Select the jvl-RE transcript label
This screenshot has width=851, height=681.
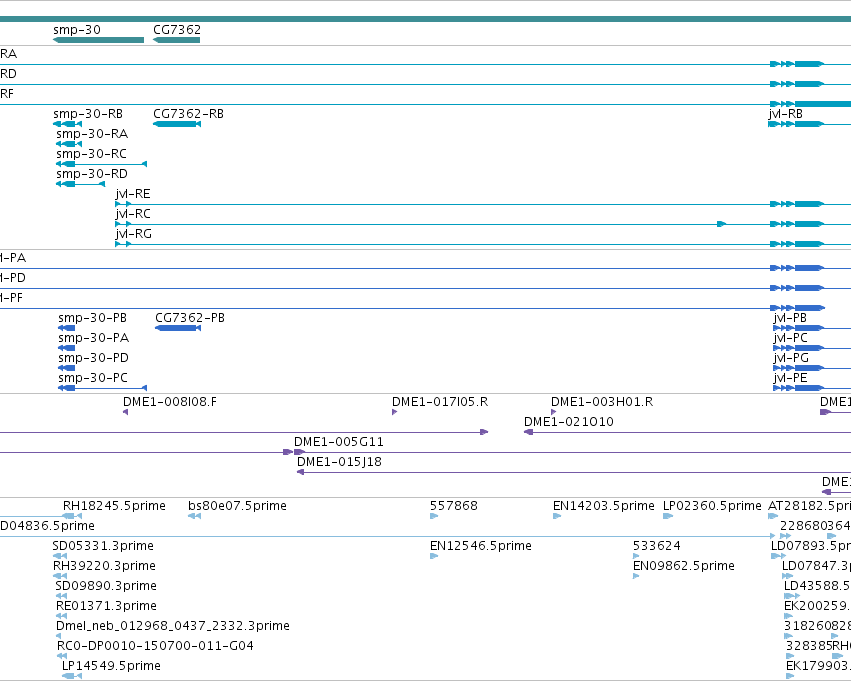(x=133, y=194)
